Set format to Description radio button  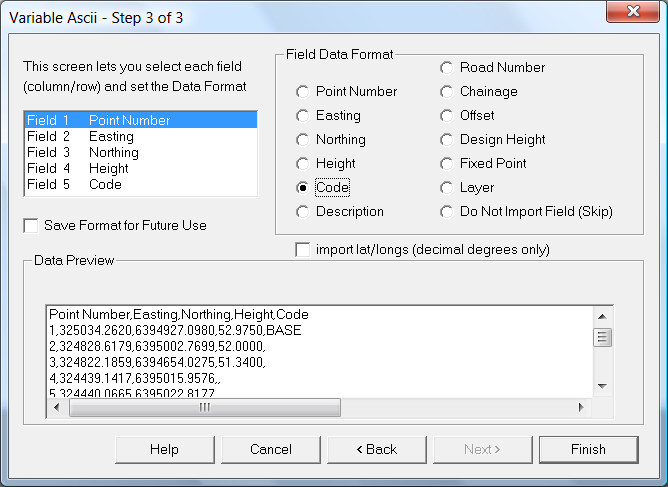303,212
